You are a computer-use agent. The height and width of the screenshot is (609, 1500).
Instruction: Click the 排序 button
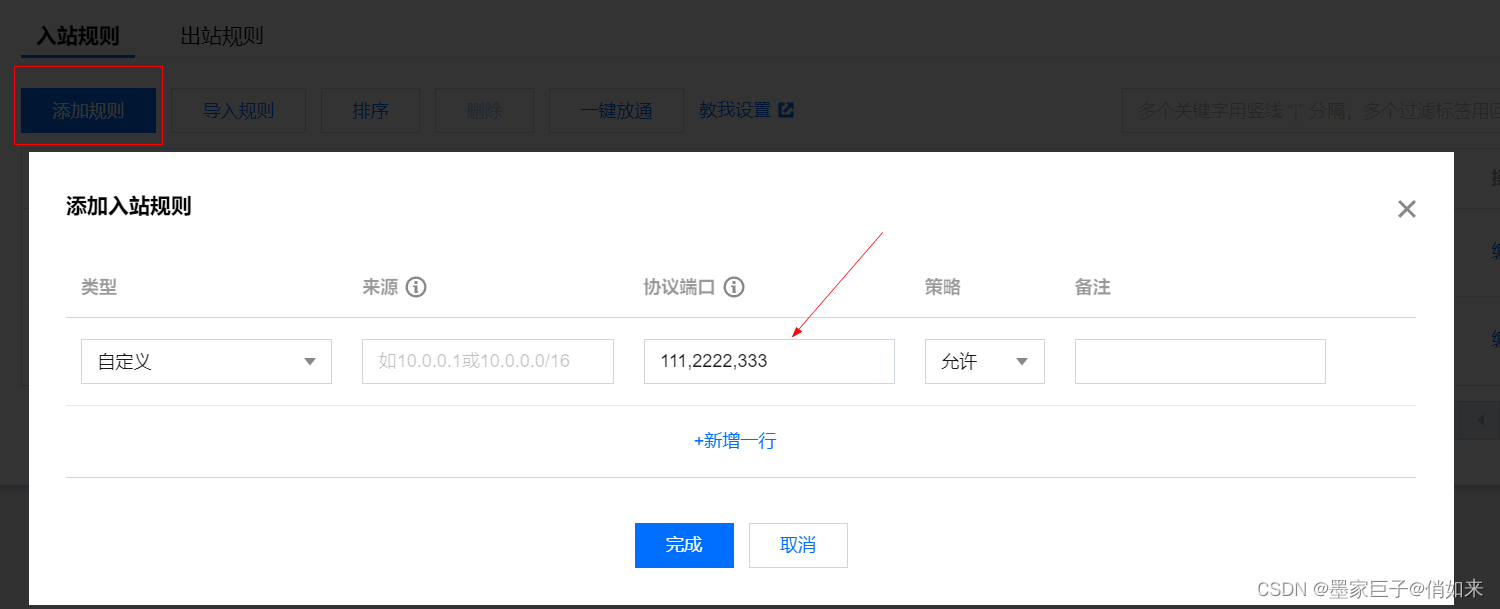coord(370,110)
